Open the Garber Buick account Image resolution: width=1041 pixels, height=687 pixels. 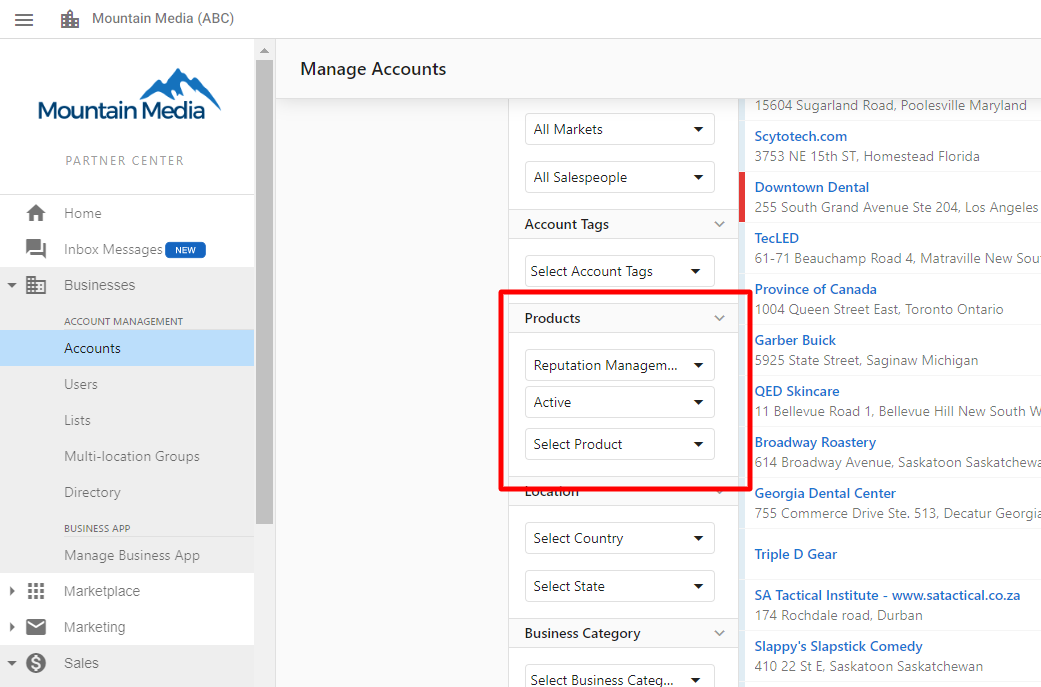pyautogui.click(x=795, y=340)
